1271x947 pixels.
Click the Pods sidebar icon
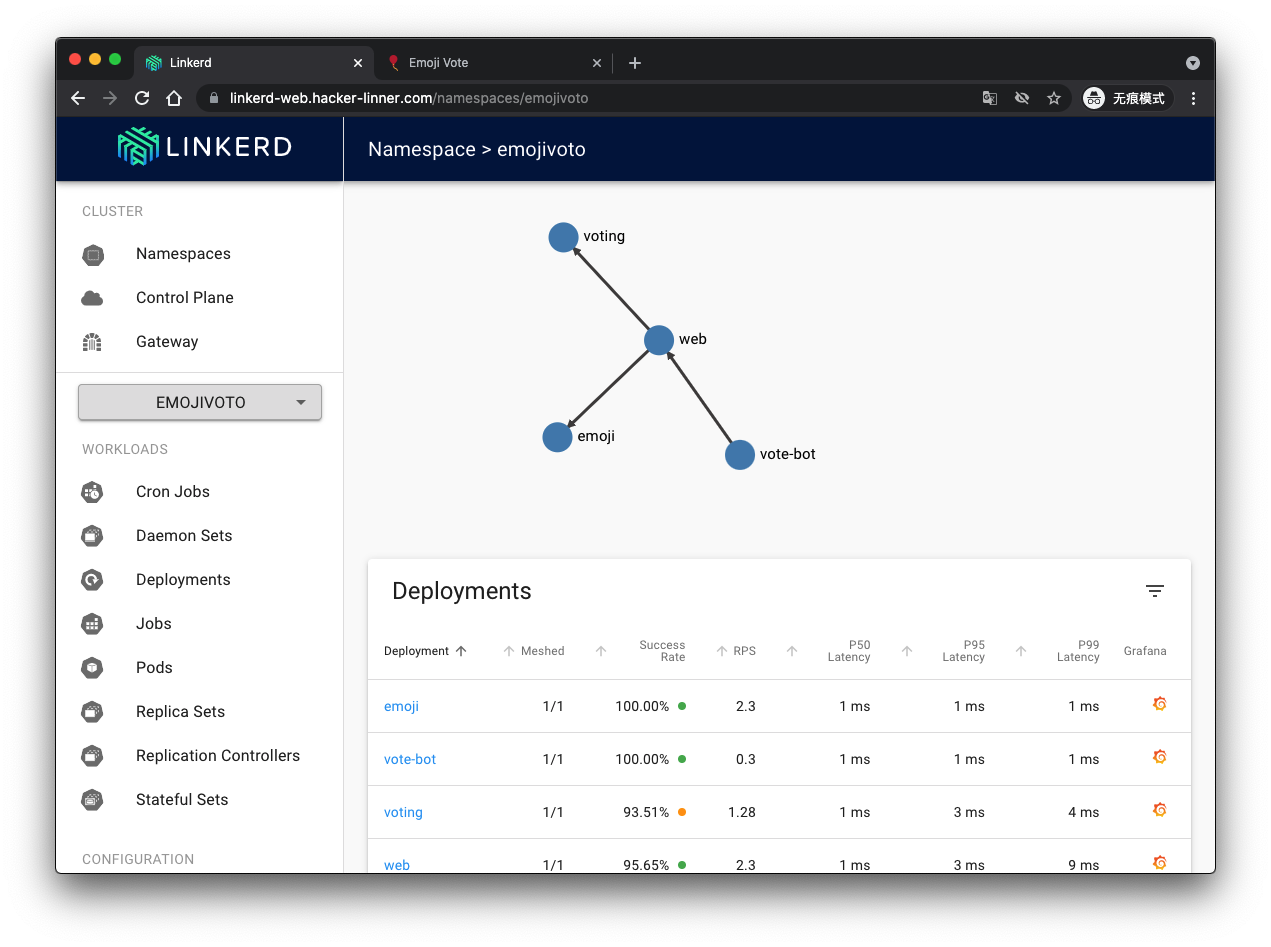tap(92, 668)
